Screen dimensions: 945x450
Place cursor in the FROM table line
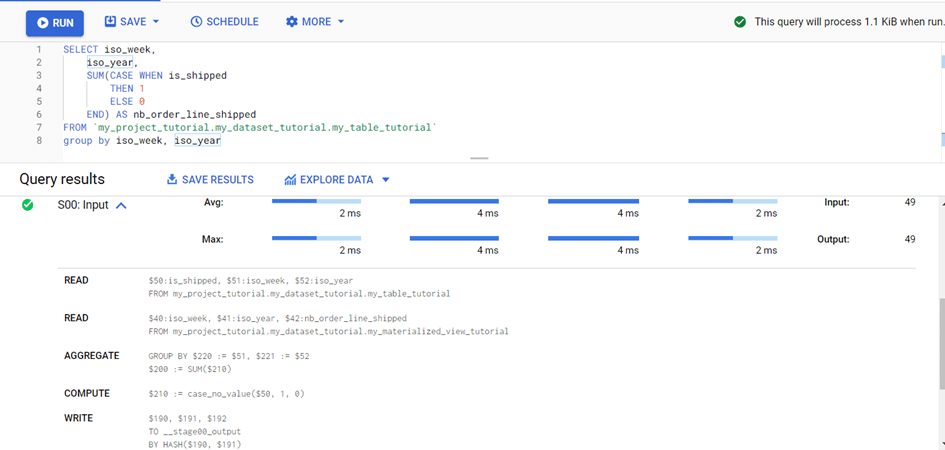click(x=250, y=128)
